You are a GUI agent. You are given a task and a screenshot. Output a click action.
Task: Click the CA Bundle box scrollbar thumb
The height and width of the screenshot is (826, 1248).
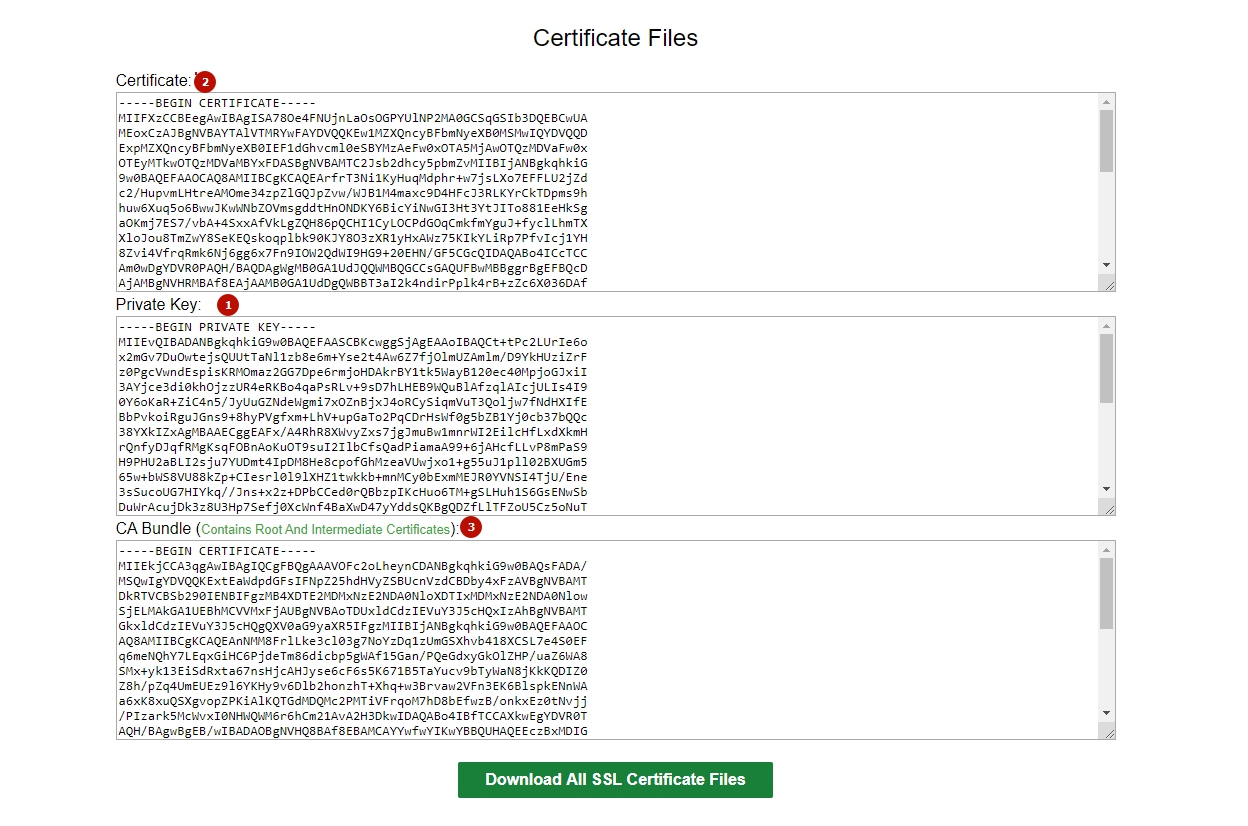pyautogui.click(x=1106, y=592)
